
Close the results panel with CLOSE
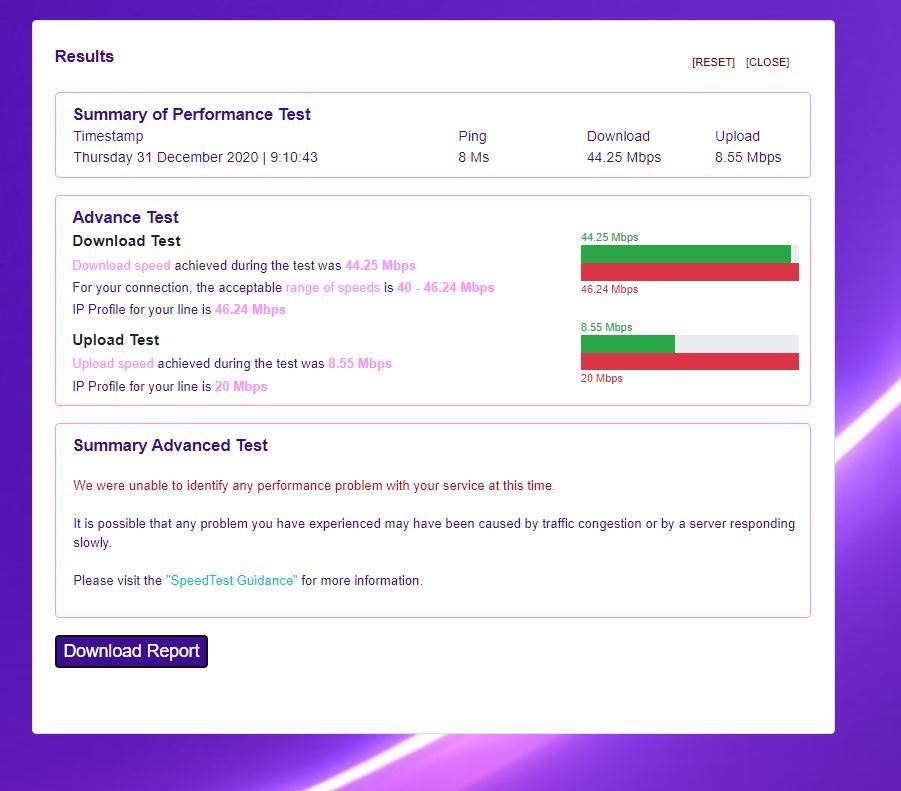(x=767, y=62)
